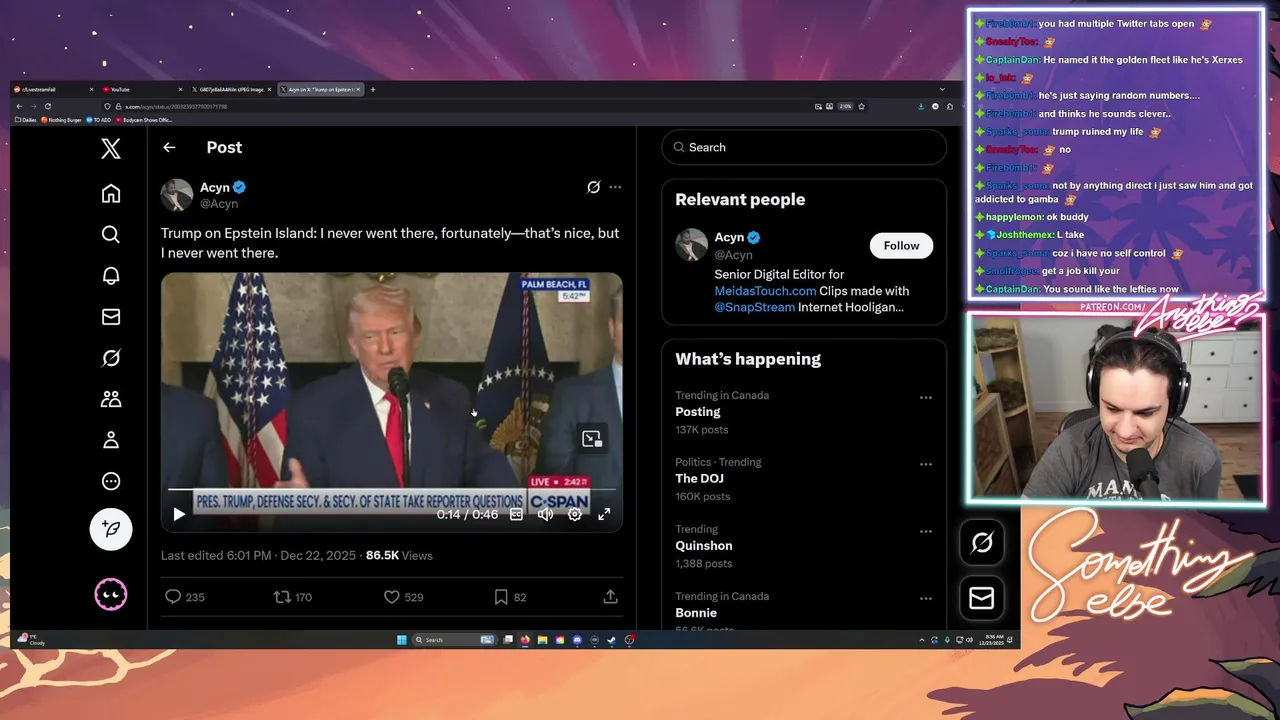Open post's three-dot more menu

(615, 187)
